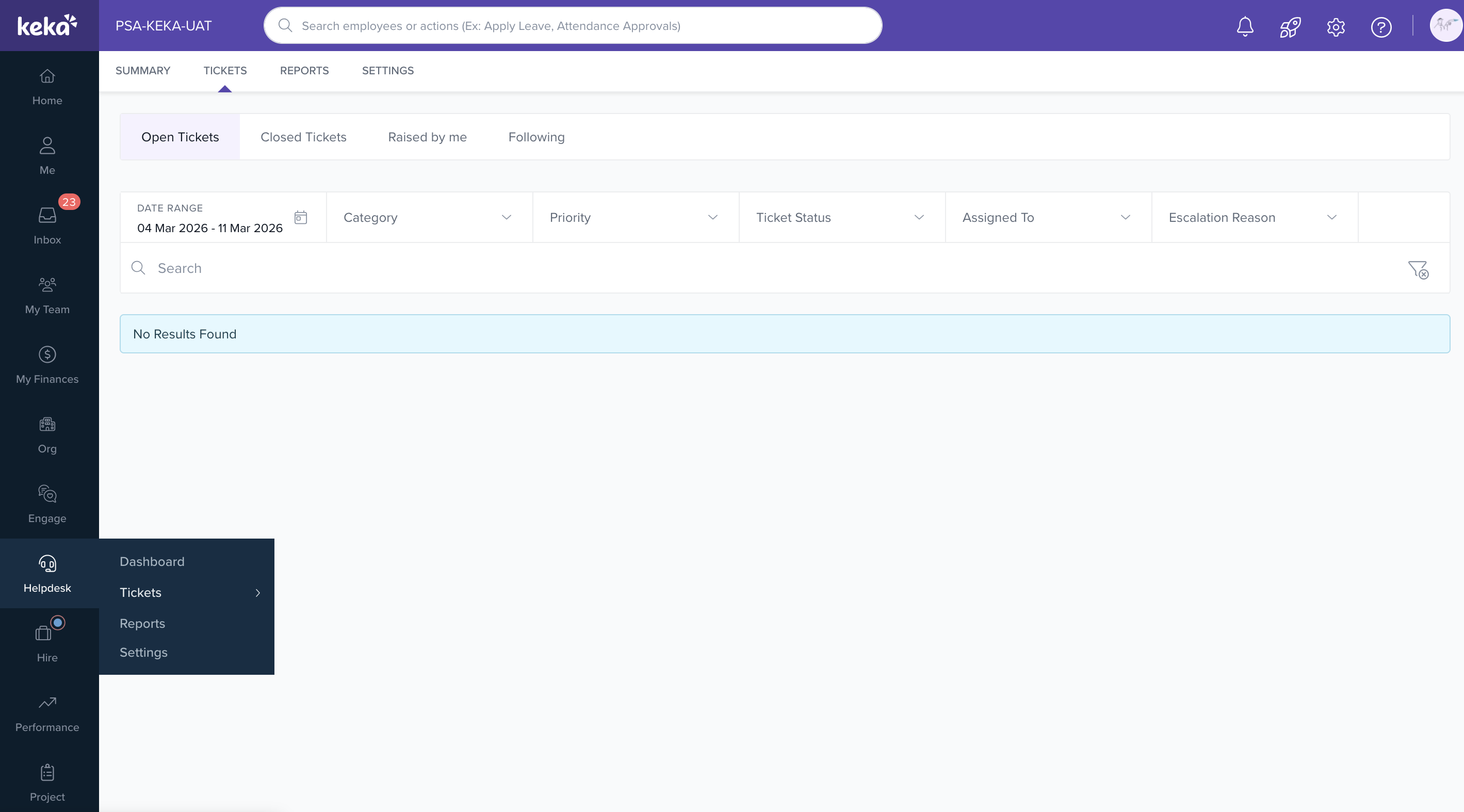The image size is (1464, 812).
Task: Open the notifications bell
Action: (x=1245, y=26)
